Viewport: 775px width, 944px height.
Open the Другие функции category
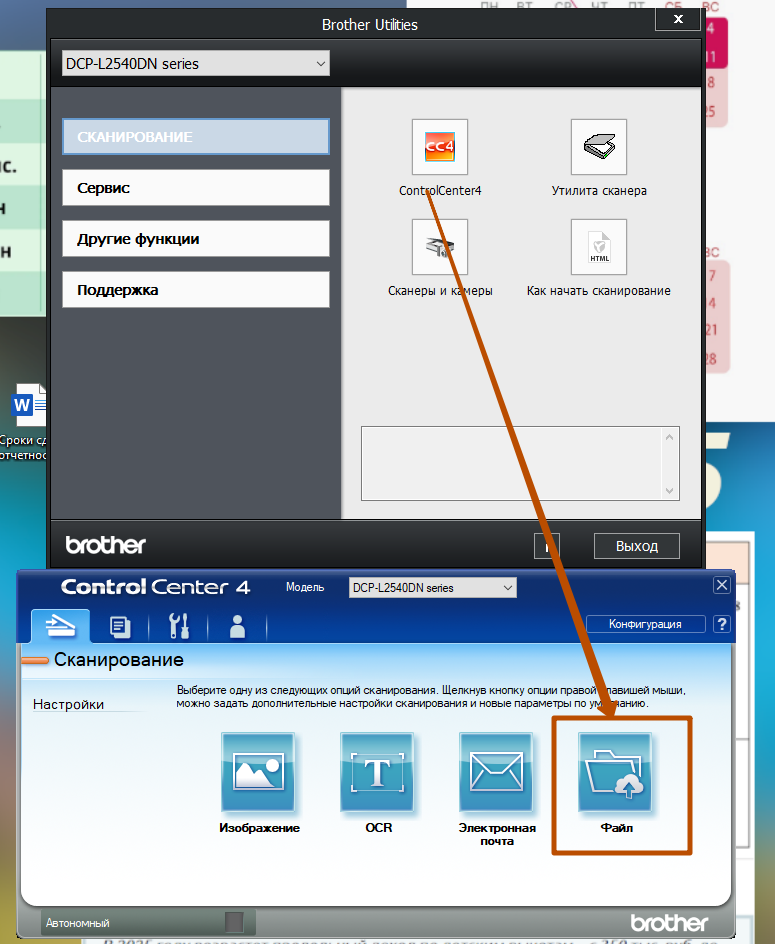[x=196, y=239]
